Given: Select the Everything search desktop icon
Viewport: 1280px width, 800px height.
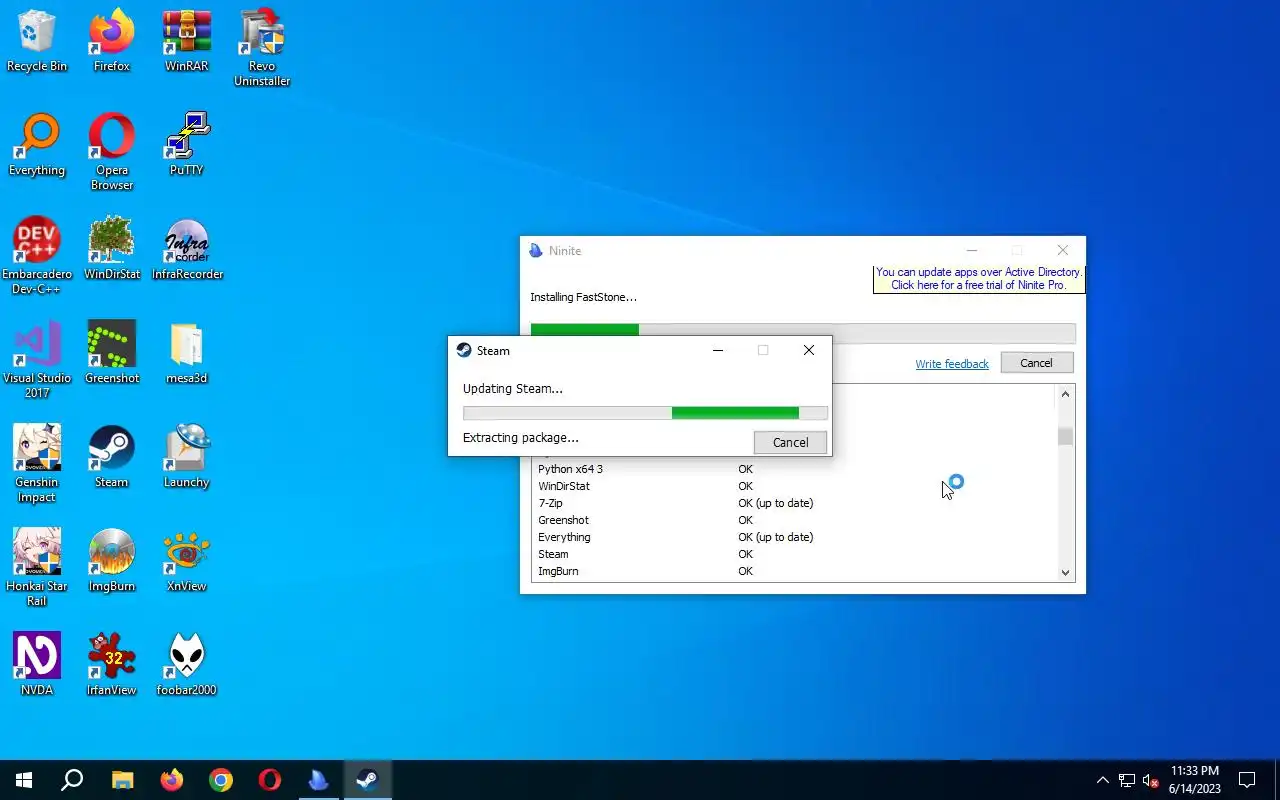Looking at the screenshot, I should point(37,145).
